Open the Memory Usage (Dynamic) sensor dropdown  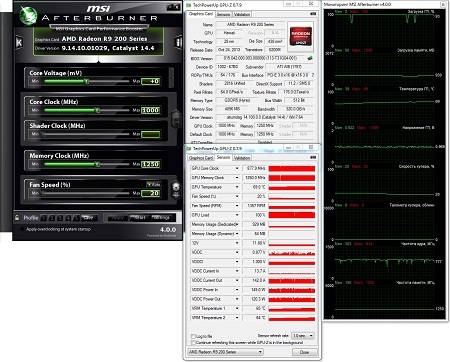(237, 234)
